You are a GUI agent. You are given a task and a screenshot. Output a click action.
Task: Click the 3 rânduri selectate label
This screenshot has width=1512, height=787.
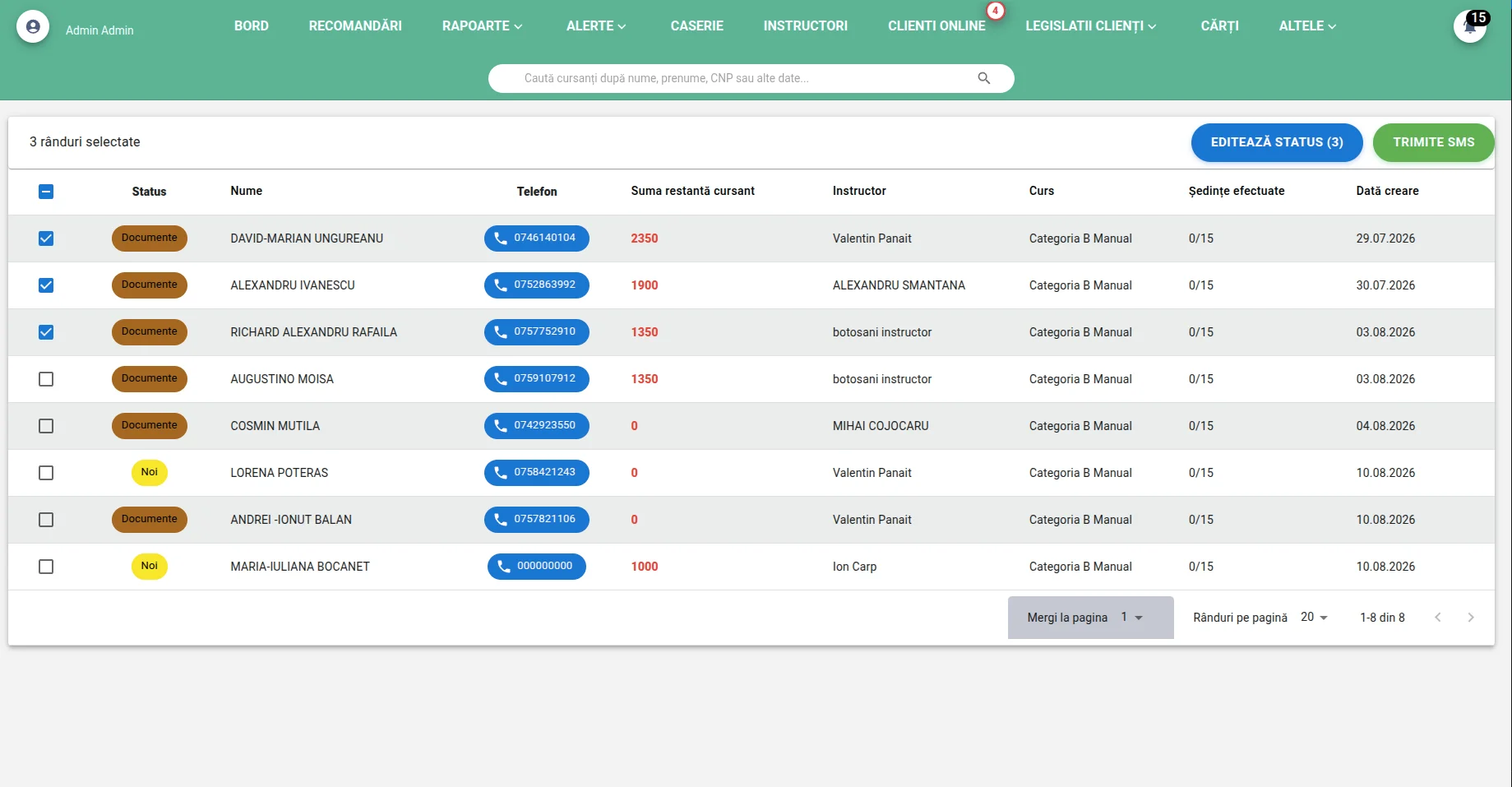[x=85, y=142]
